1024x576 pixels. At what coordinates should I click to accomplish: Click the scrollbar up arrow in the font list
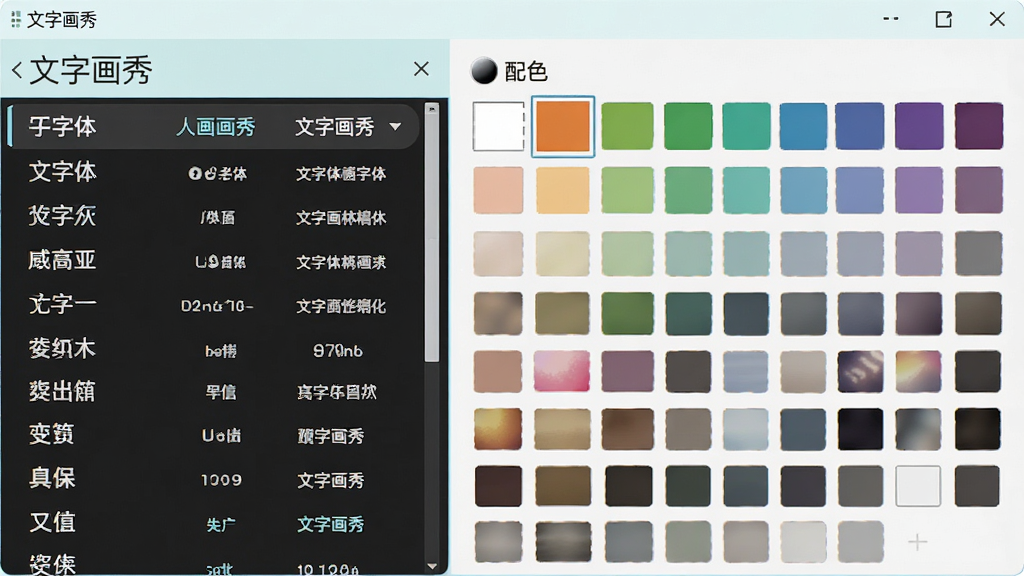pos(432,109)
